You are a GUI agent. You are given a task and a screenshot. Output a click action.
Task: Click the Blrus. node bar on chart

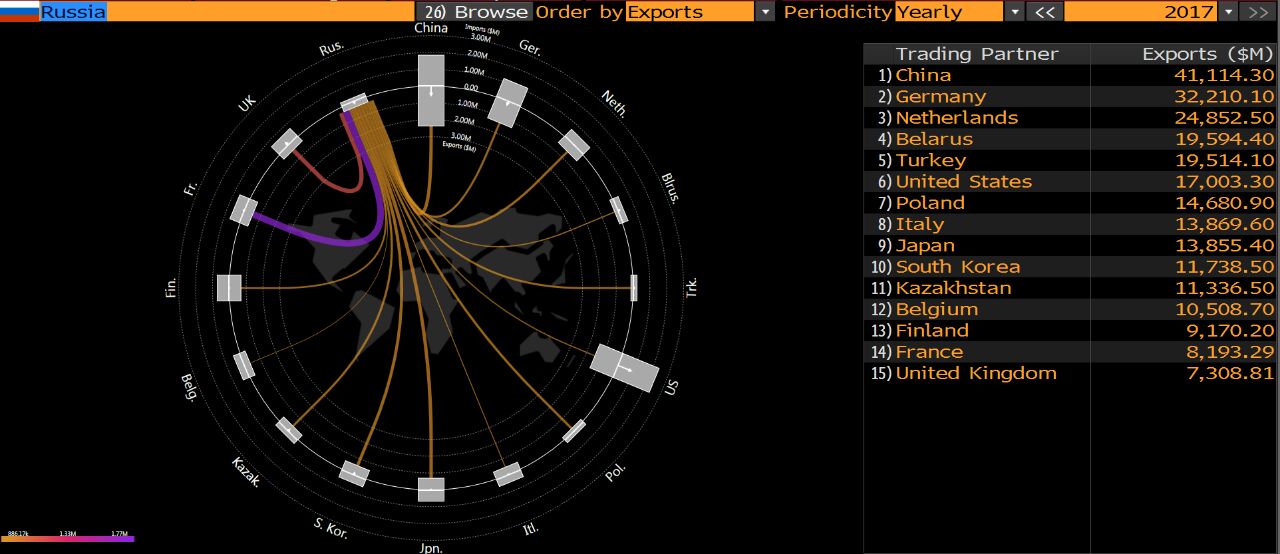[x=619, y=210]
